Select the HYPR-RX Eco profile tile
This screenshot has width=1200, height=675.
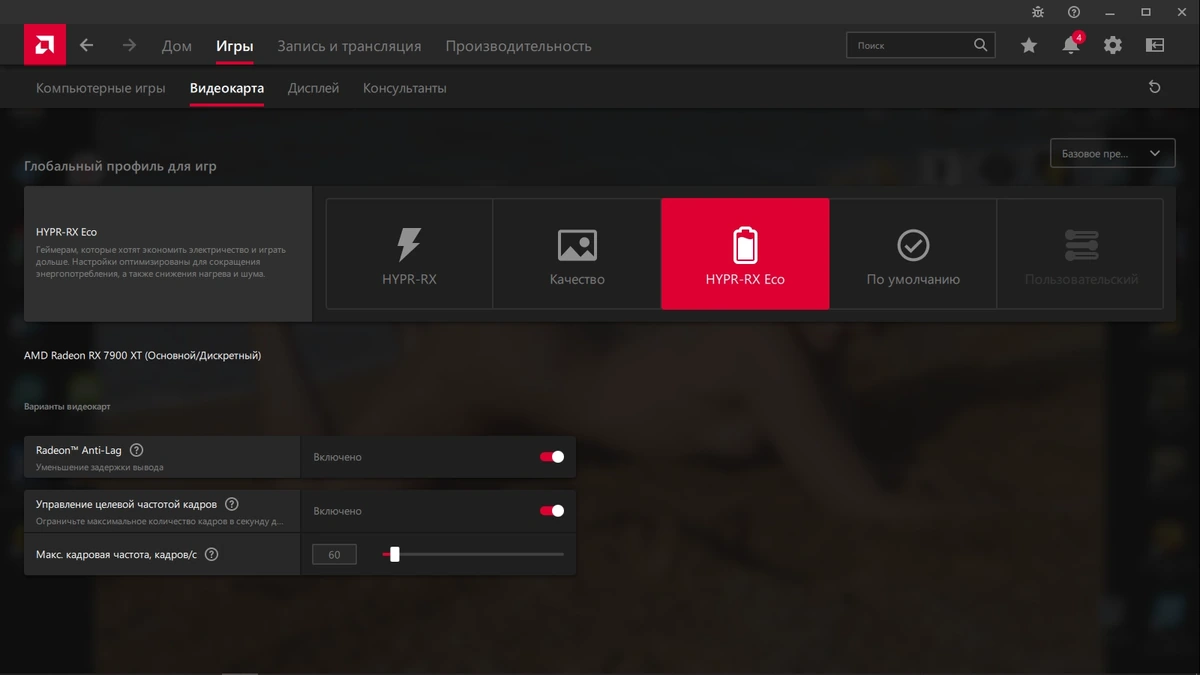tap(745, 254)
